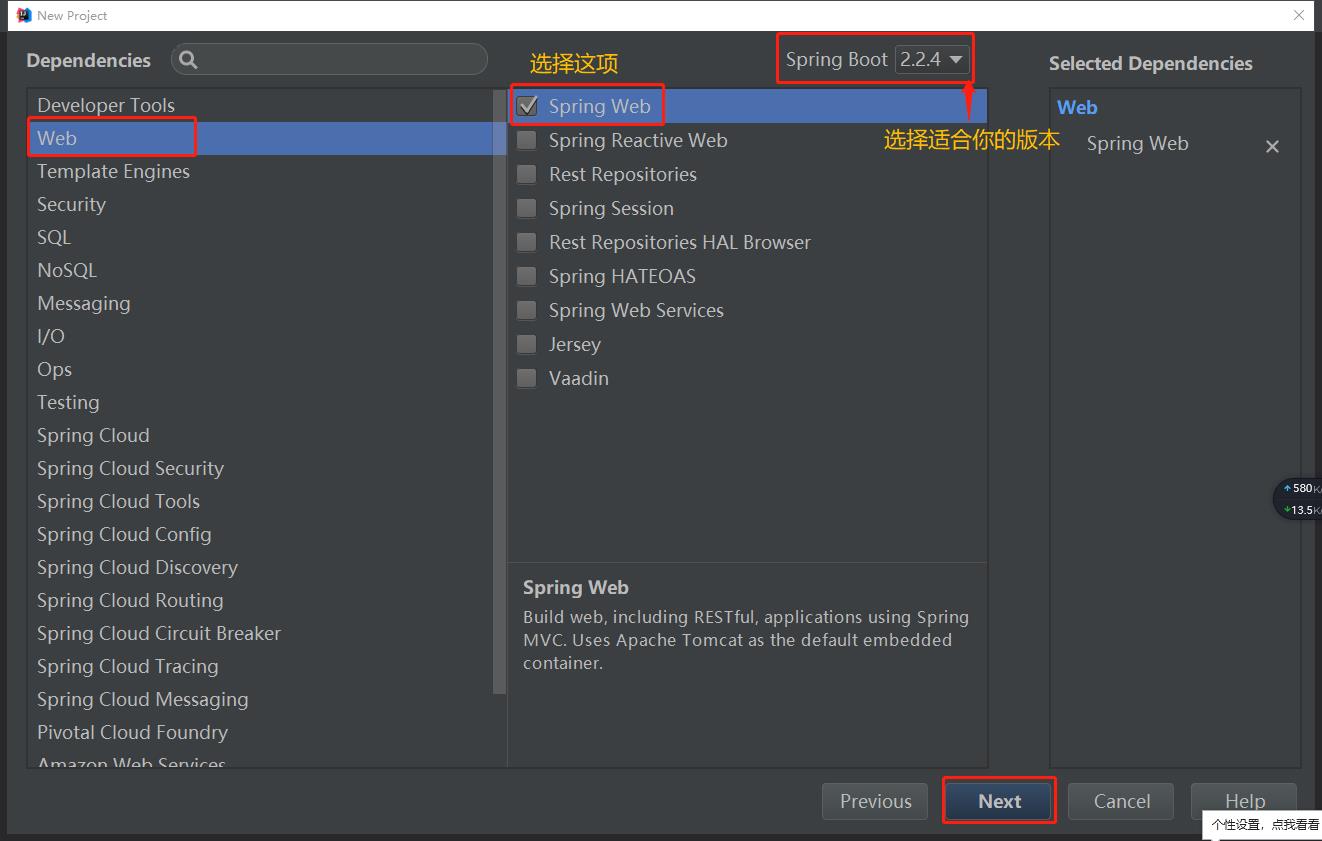Click the Next button
Viewport: 1322px width, 841px height.
click(999, 801)
